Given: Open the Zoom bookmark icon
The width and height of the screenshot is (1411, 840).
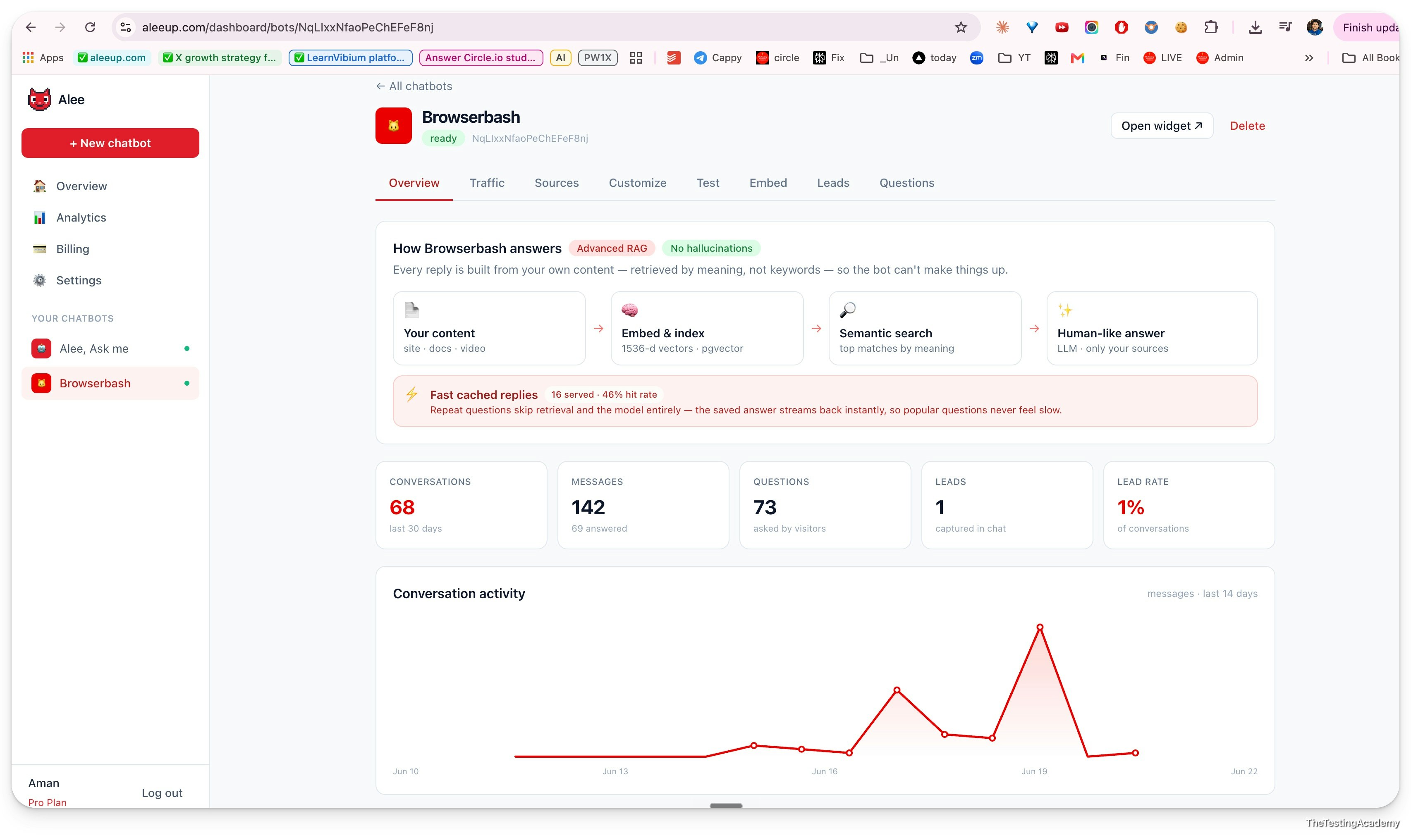Looking at the screenshot, I should 977,58.
